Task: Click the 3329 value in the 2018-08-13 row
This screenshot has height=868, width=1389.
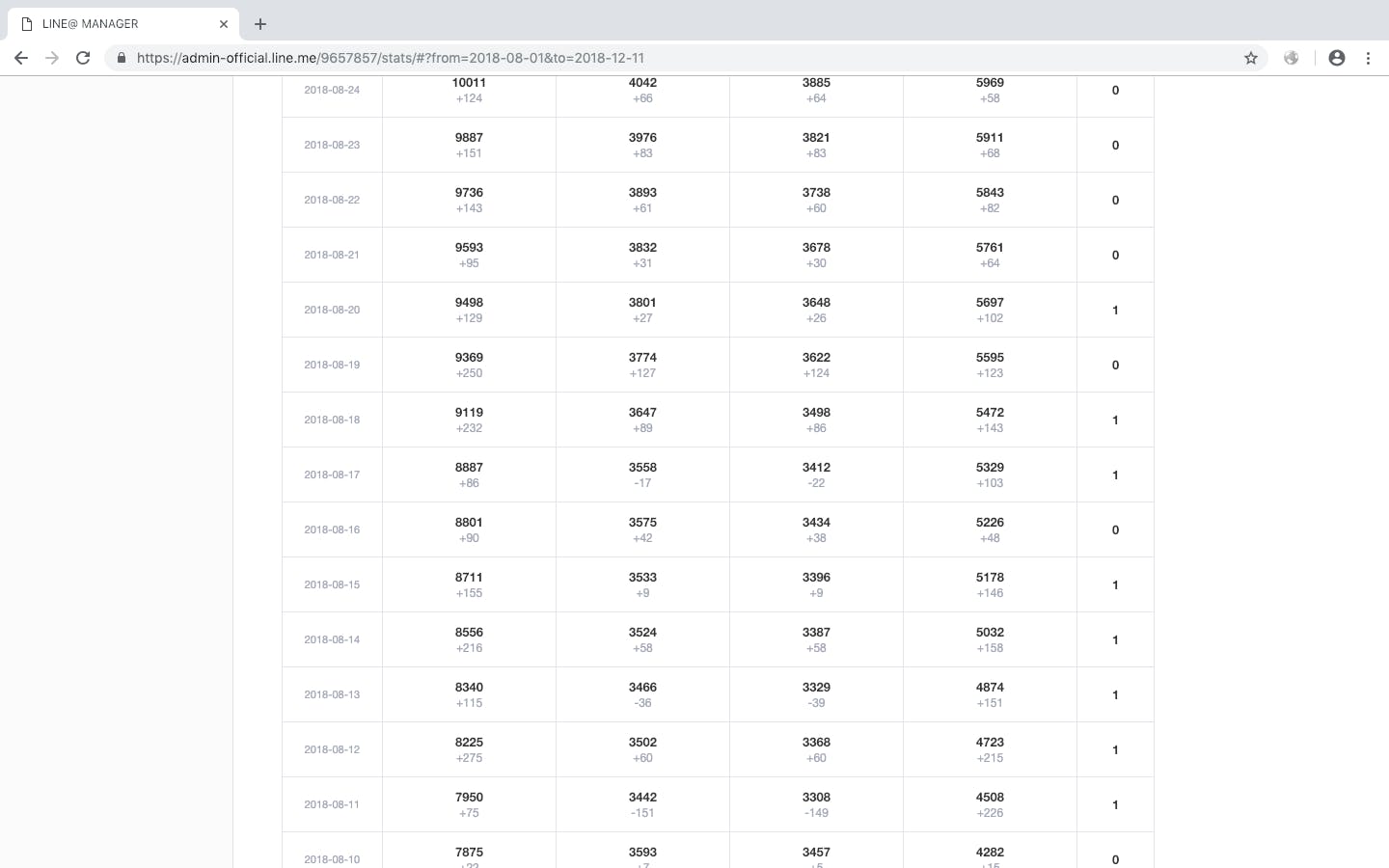Action: (816, 688)
